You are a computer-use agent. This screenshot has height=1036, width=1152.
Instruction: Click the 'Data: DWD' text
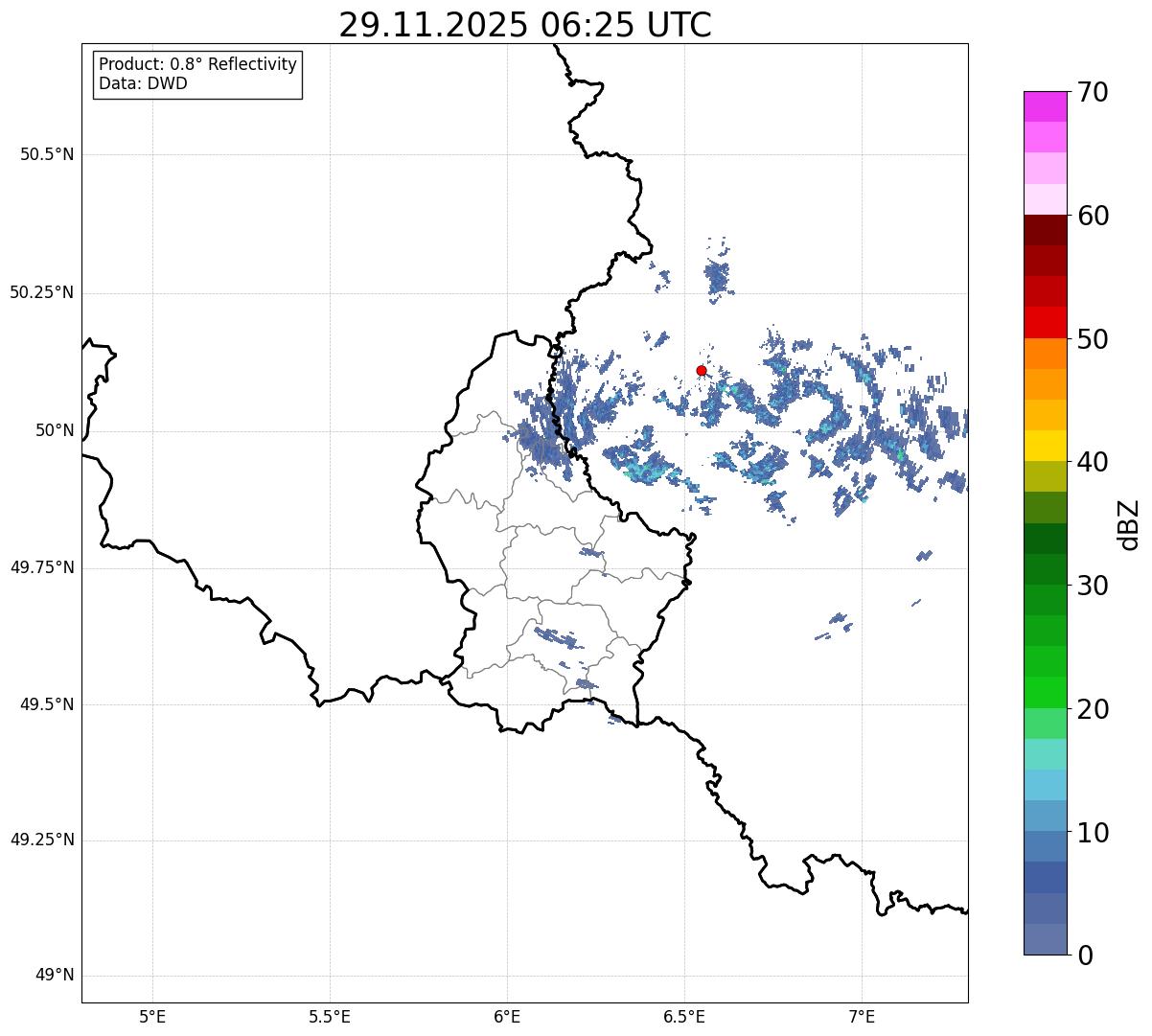(x=143, y=83)
